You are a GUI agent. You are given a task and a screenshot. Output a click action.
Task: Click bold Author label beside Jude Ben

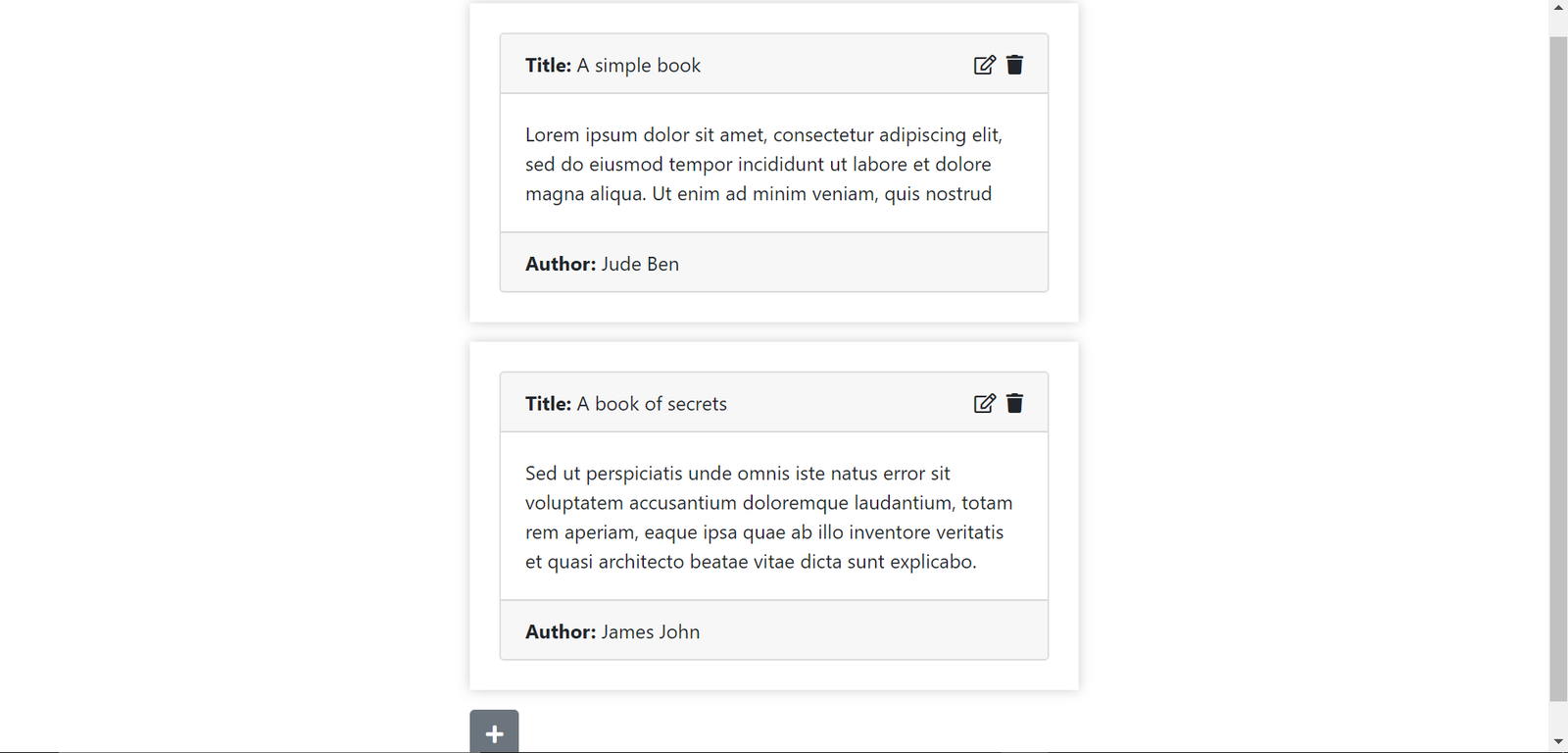(x=560, y=264)
